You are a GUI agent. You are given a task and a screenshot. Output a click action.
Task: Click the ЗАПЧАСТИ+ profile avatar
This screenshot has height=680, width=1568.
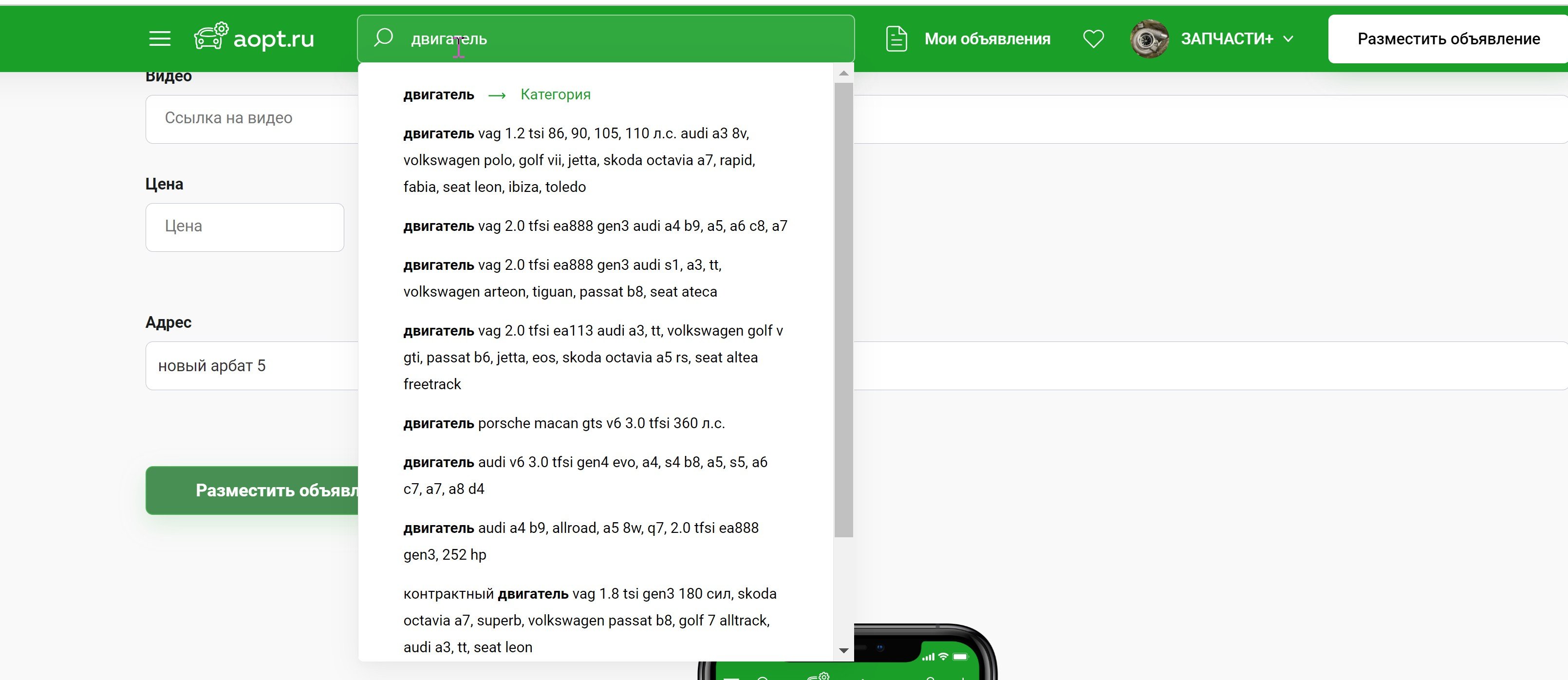coord(1149,39)
